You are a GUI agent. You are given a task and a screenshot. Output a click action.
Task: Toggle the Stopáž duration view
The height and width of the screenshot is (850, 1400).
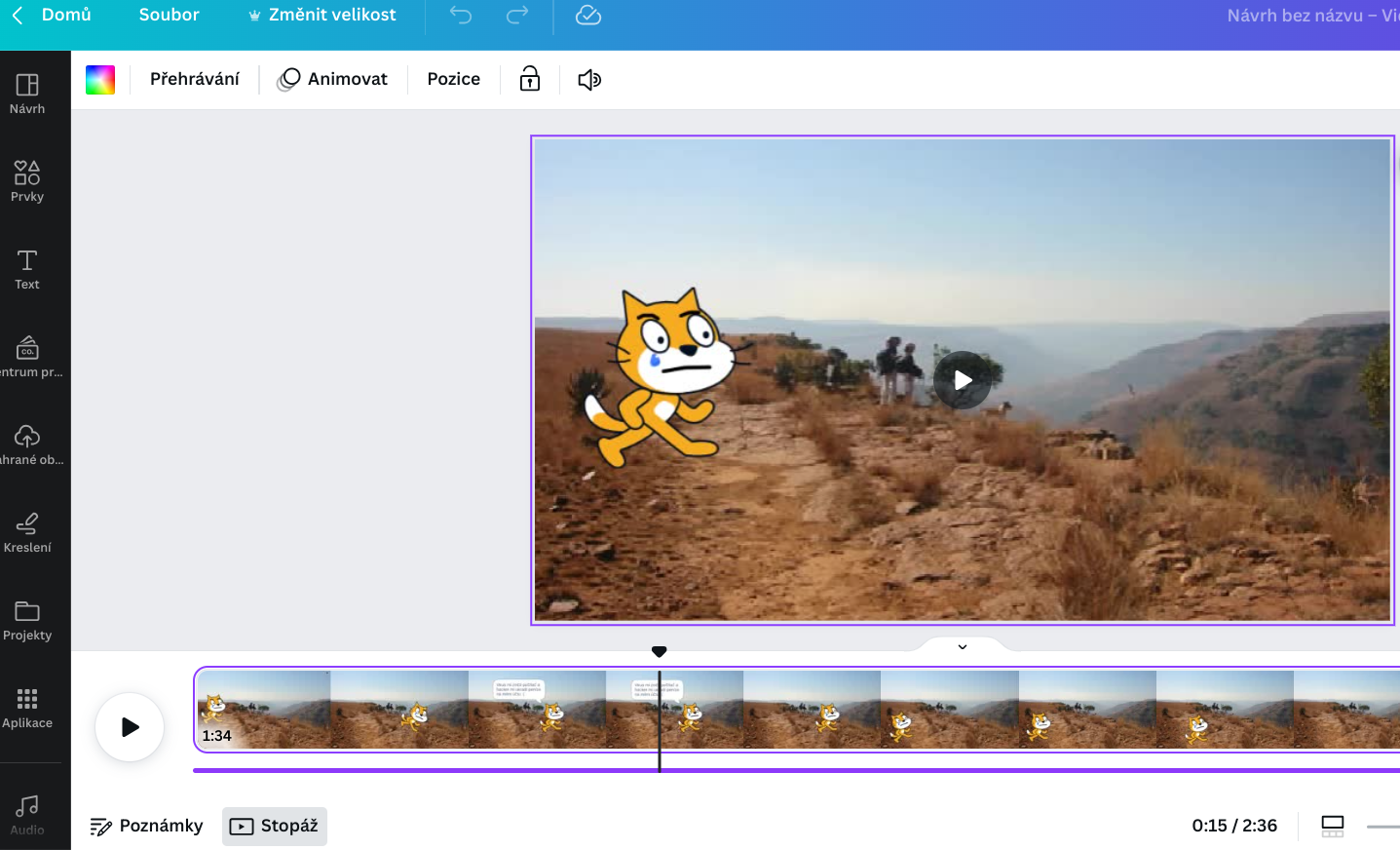275,827
